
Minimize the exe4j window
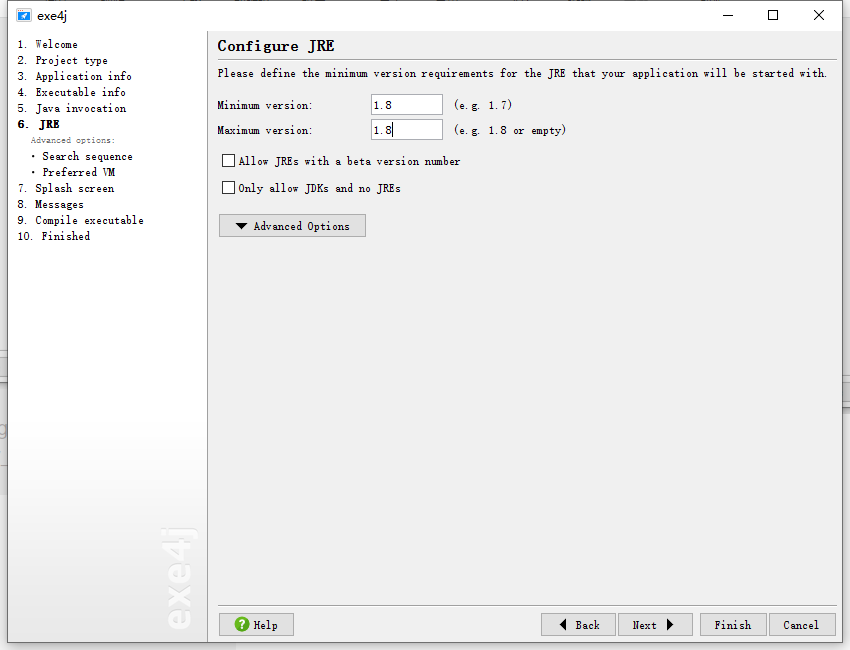727,15
